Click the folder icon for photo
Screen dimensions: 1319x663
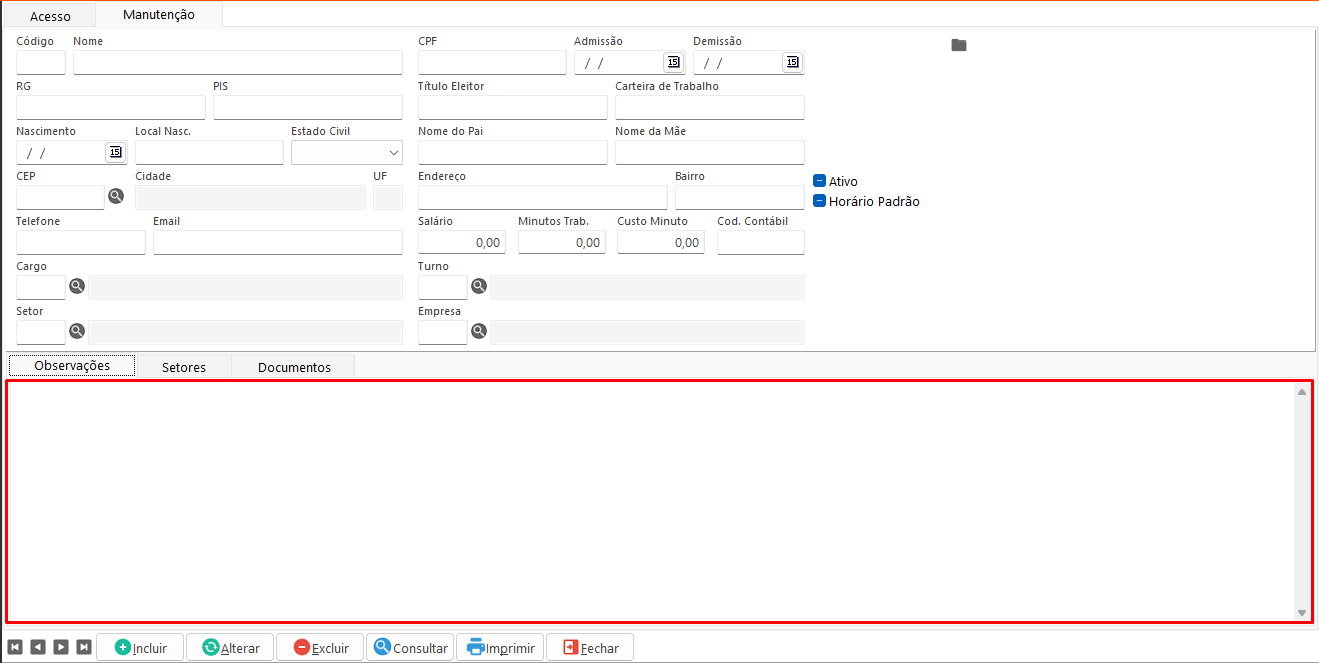click(x=959, y=45)
